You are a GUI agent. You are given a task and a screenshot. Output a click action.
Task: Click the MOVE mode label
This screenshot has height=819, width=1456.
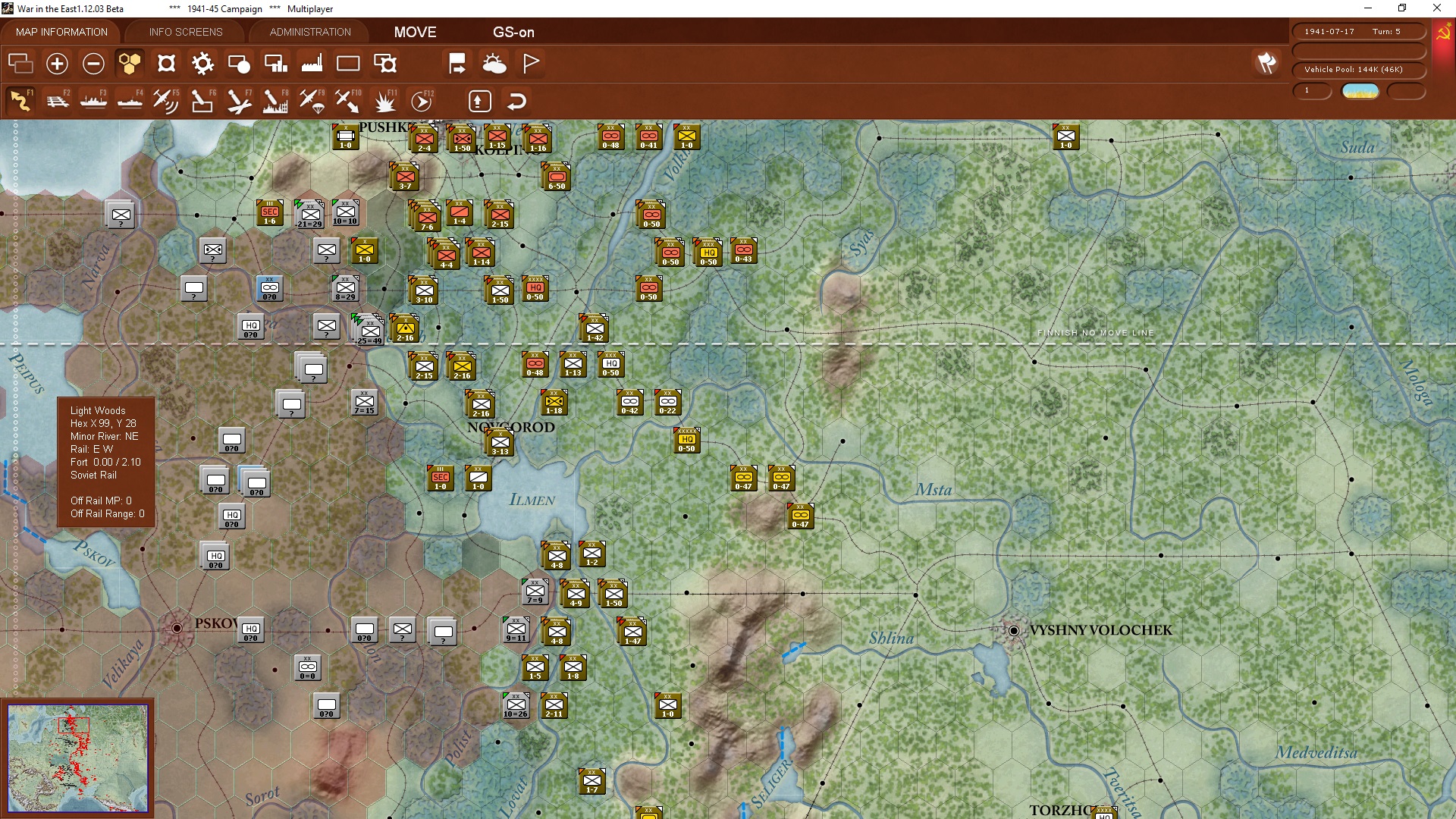click(x=415, y=32)
